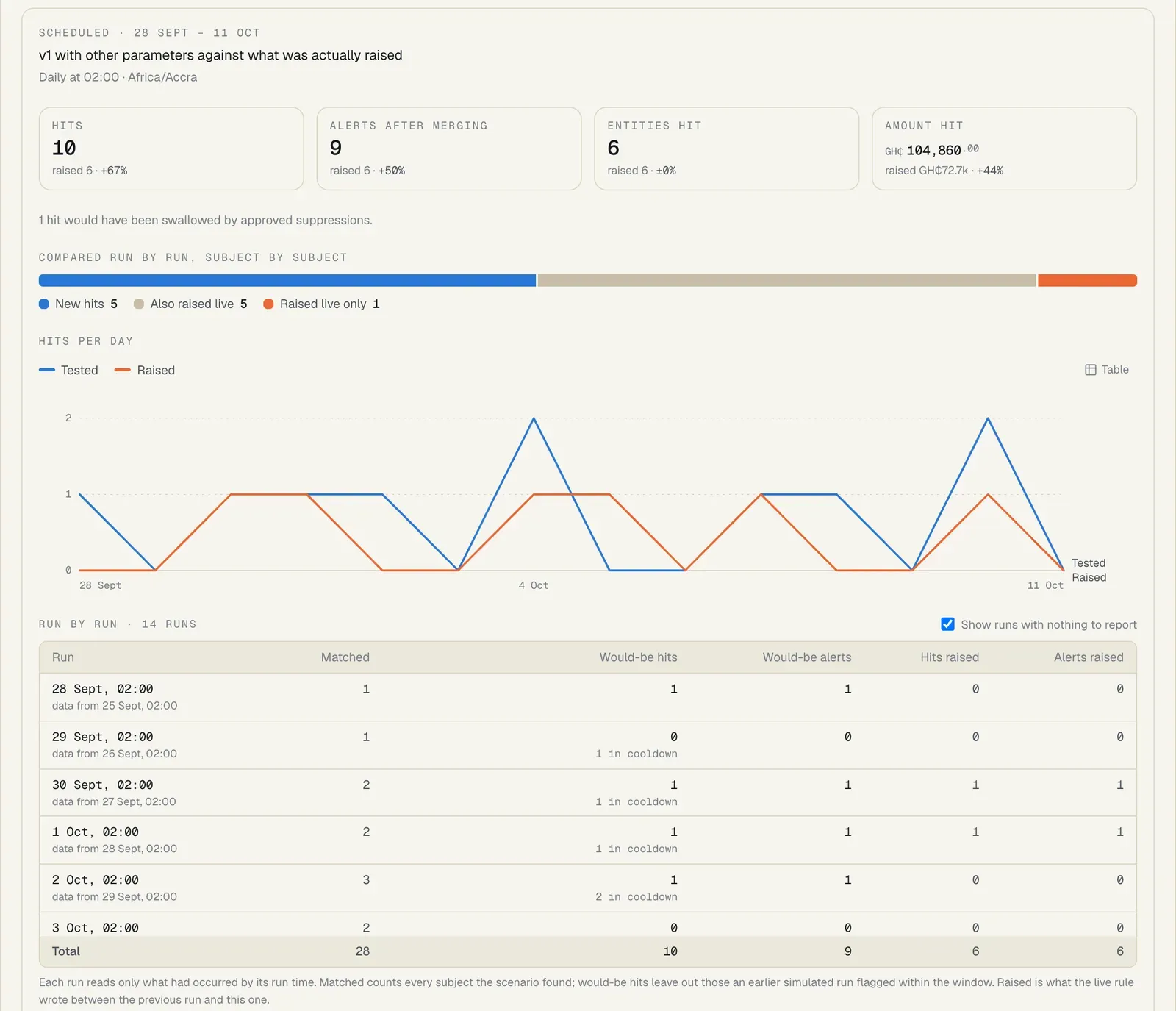
Task: Uncheck Show runs with nothing to report
Action: pyautogui.click(x=948, y=624)
